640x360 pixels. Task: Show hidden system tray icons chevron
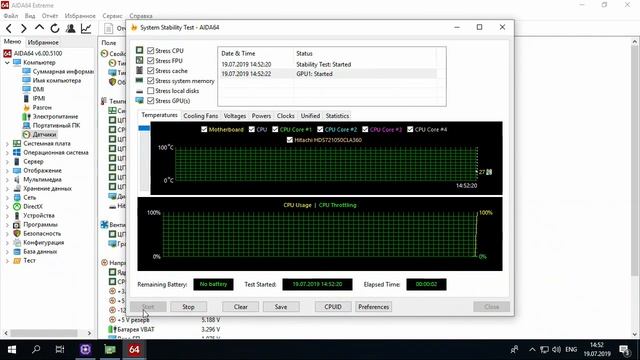[532, 350]
